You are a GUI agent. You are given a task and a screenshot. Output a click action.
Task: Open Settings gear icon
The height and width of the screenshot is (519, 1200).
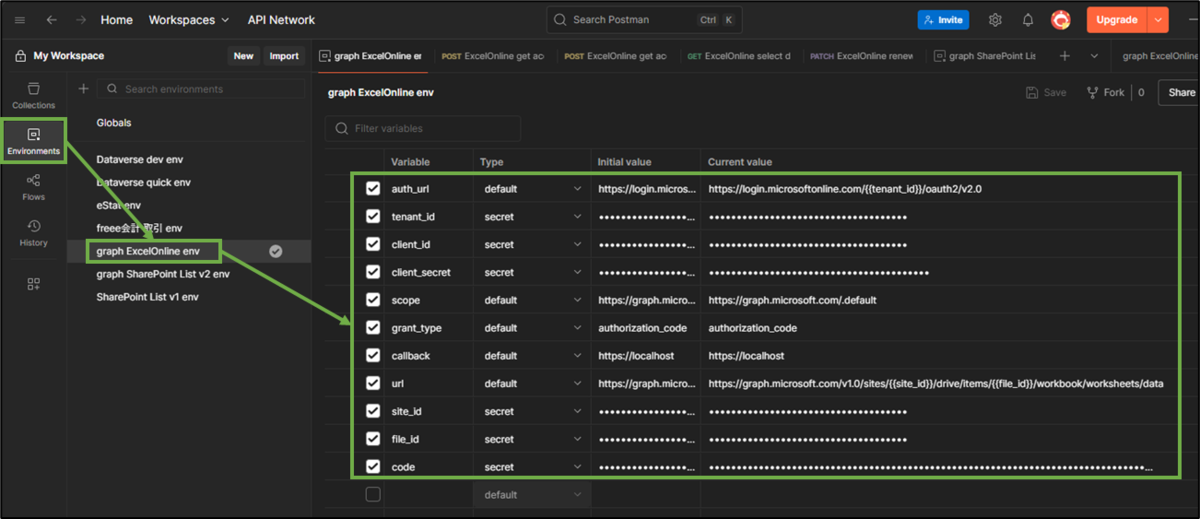point(995,20)
